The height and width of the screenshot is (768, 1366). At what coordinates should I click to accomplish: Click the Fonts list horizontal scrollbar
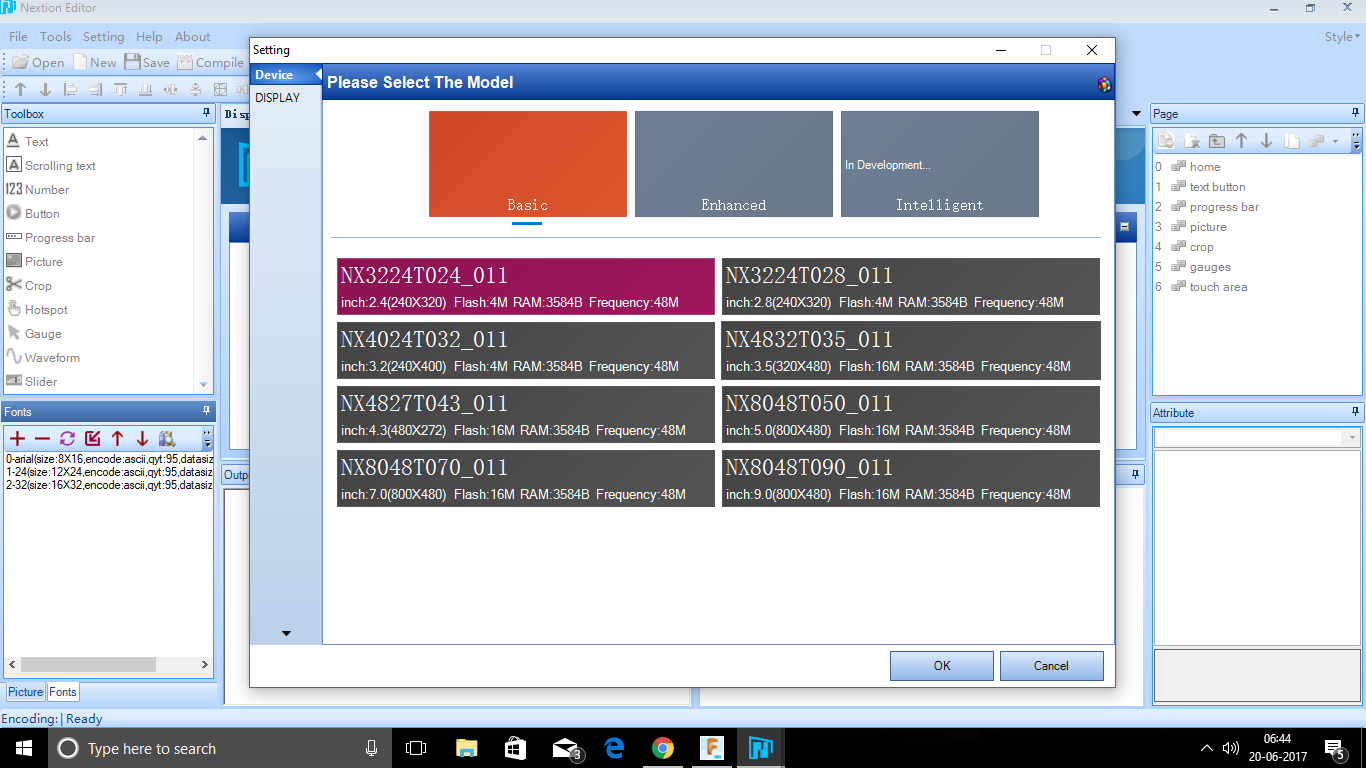[88, 665]
